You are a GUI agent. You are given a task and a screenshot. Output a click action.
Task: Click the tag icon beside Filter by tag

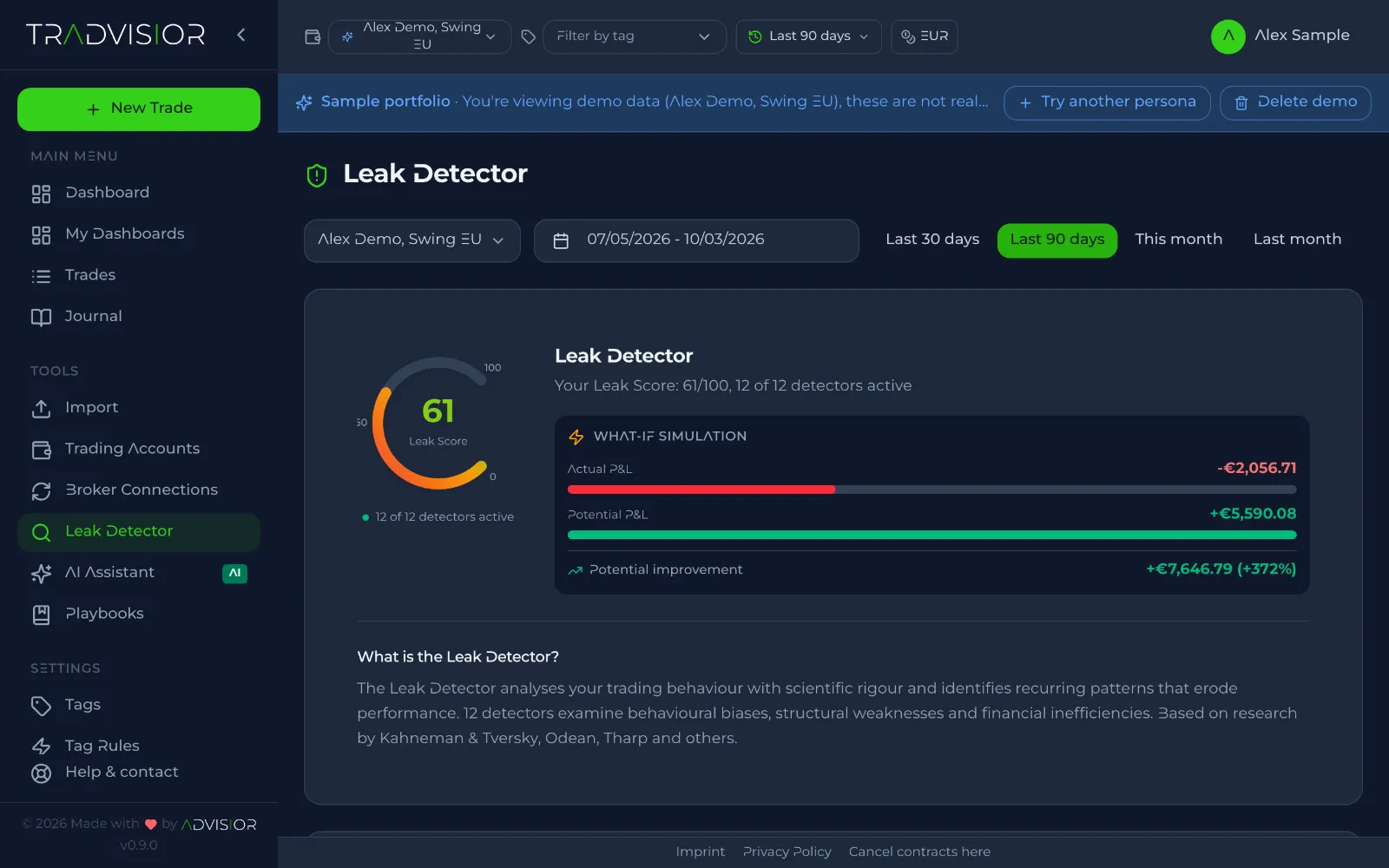pos(528,36)
